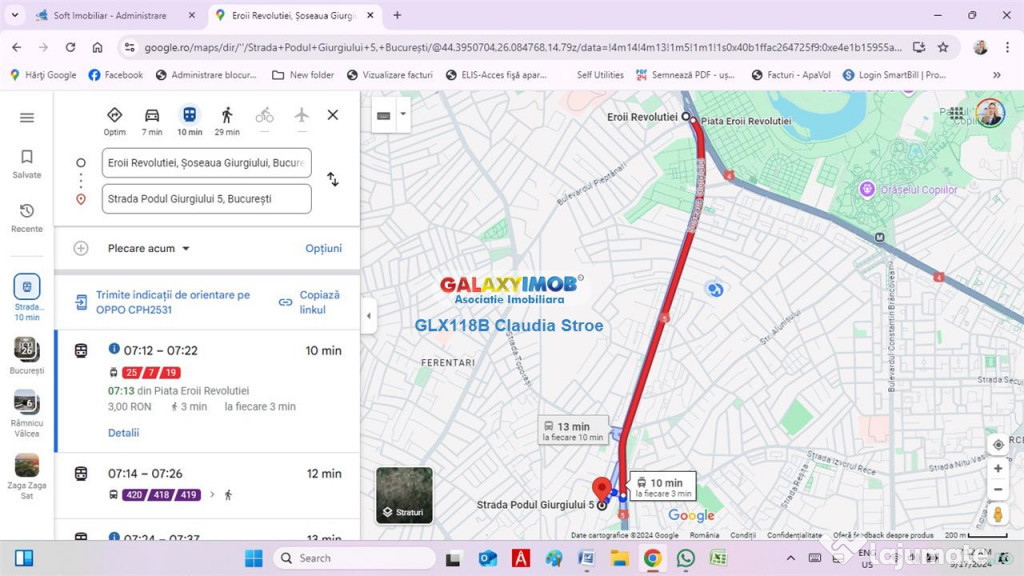Image resolution: width=1024 pixels, height=576 pixels.
Task: Click the keyboard input tool icon
Action: coord(384,116)
